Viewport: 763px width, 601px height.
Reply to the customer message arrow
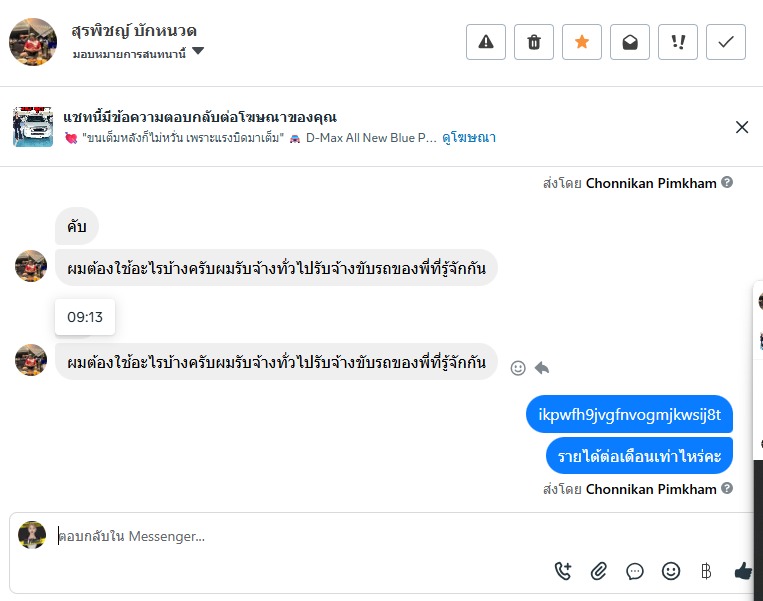point(542,368)
